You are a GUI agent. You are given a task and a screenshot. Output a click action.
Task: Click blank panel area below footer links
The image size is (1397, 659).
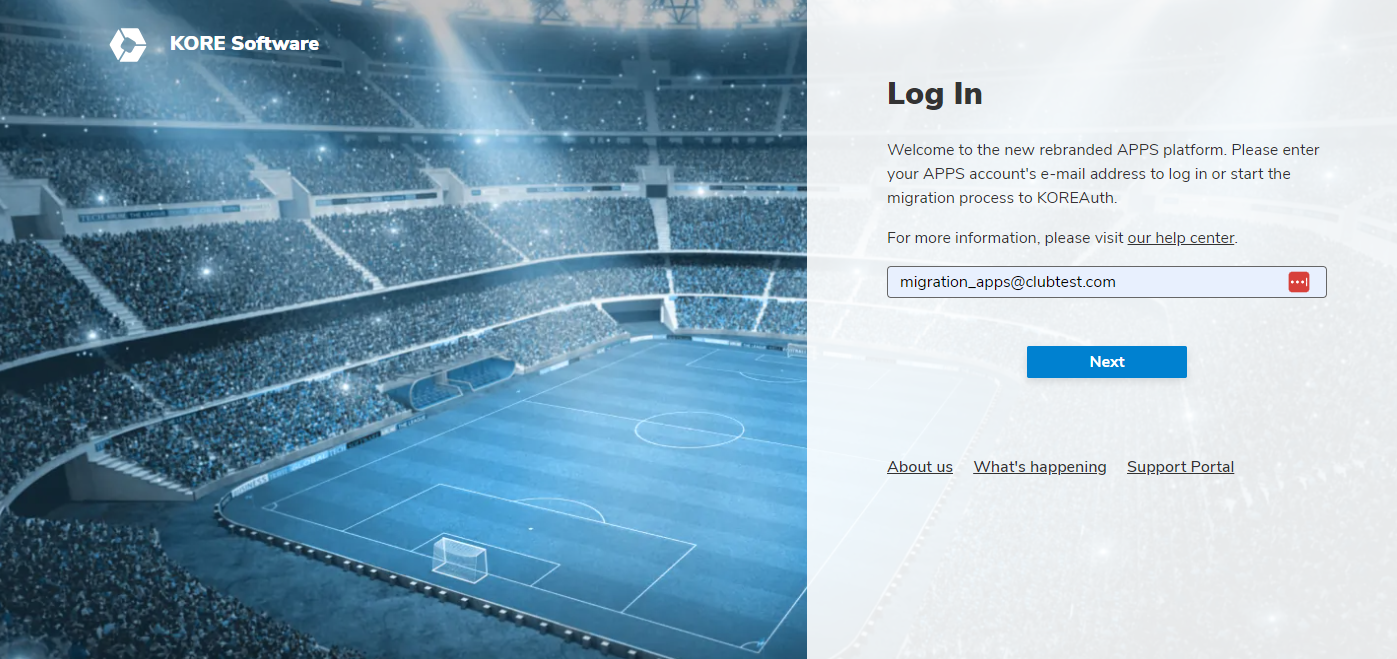coord(1100,570)
